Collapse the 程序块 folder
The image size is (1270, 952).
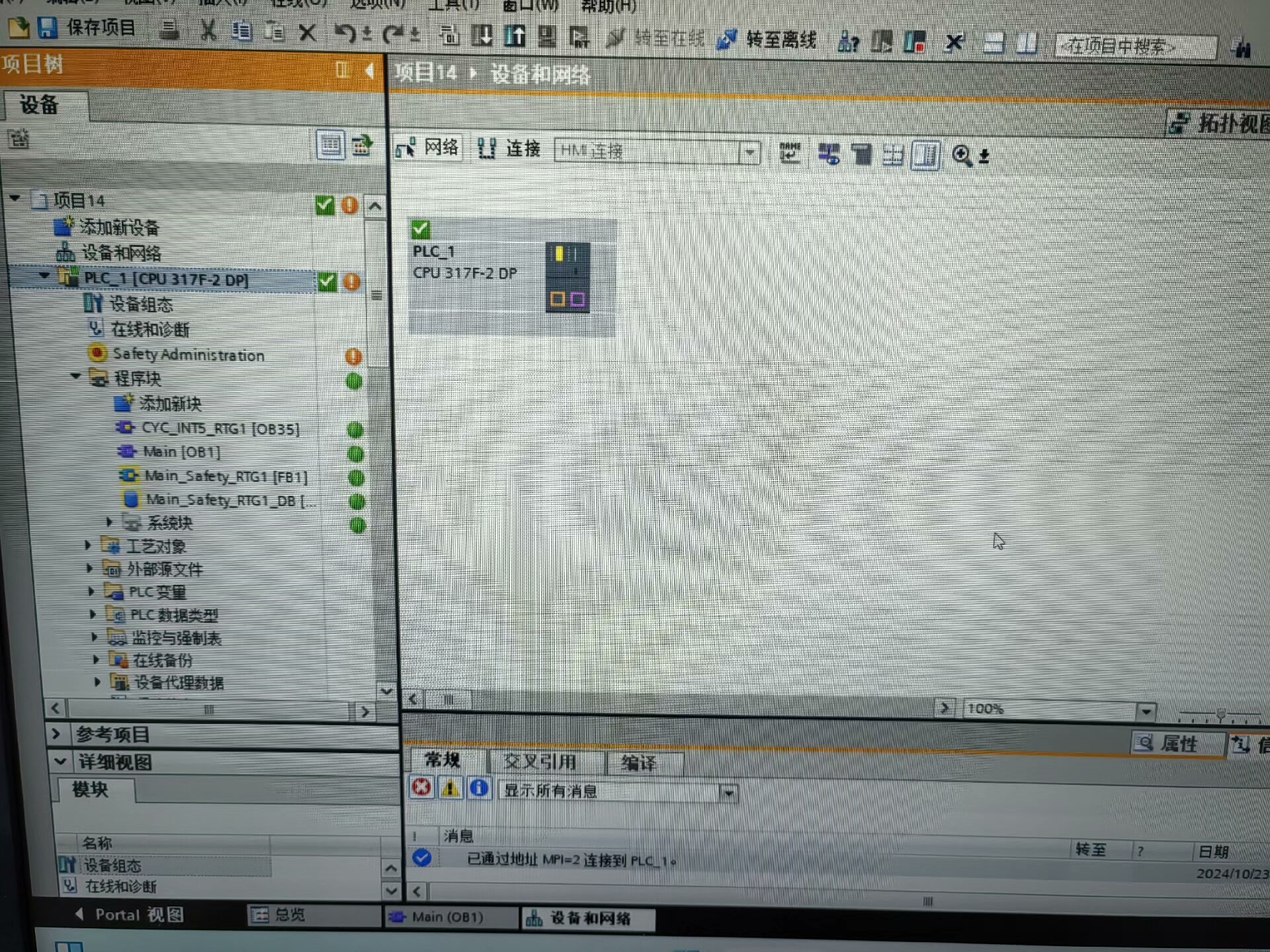coord(75,377)
